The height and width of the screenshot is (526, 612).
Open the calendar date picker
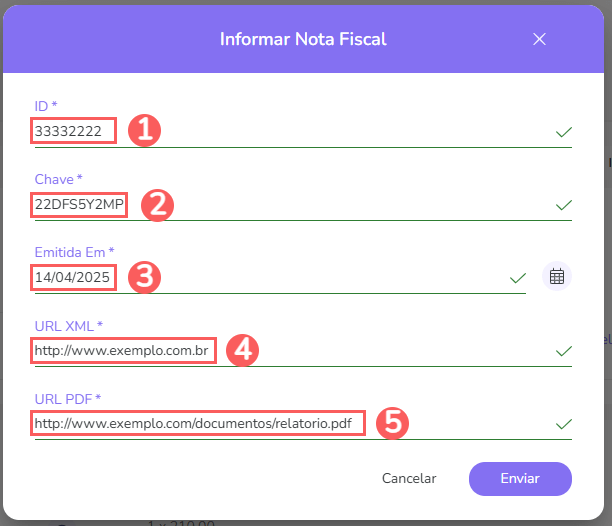tap(557, 277)
